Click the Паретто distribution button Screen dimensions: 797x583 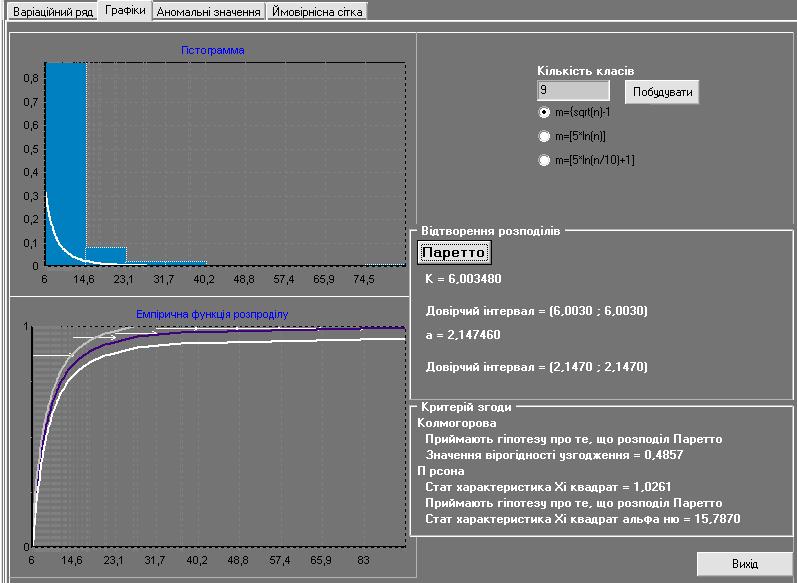coord(454,253)
